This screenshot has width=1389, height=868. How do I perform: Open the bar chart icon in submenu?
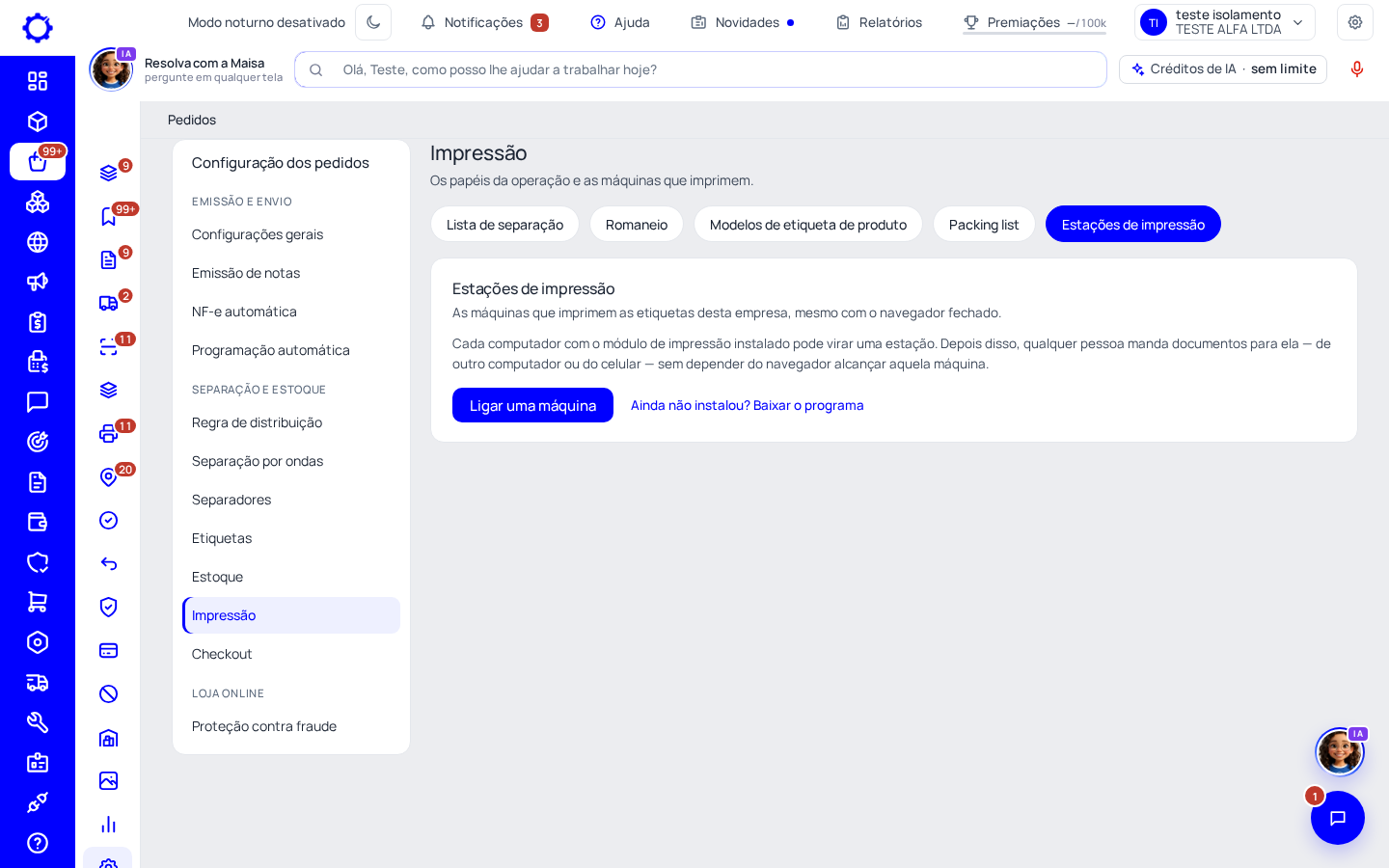(109, 824)
